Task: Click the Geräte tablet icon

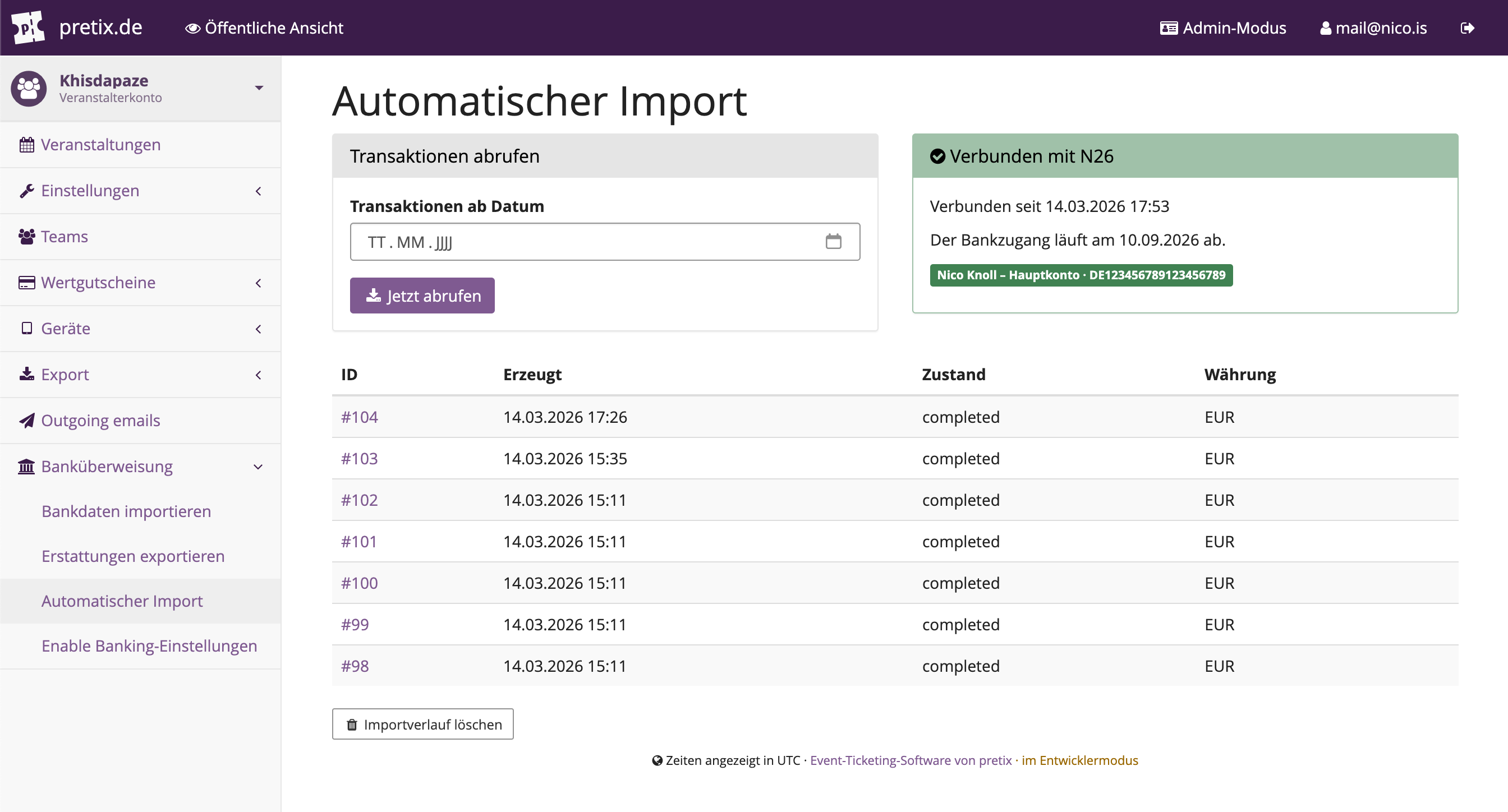Action: coord(26,328)
